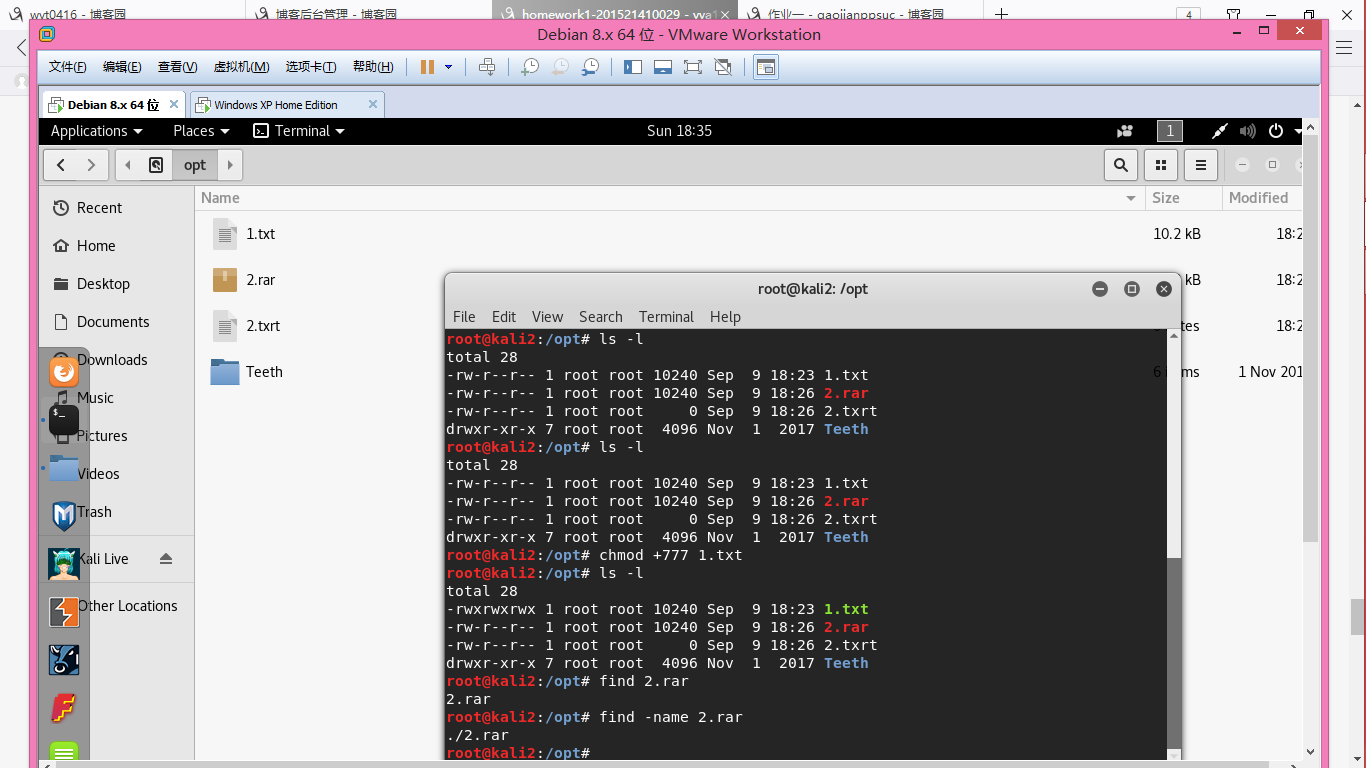Click Send Ctrl+Alt+Del icon in VMware toolbar
Screen dimensions: 1366x768
pyautogui.click(x=487, y=67)
